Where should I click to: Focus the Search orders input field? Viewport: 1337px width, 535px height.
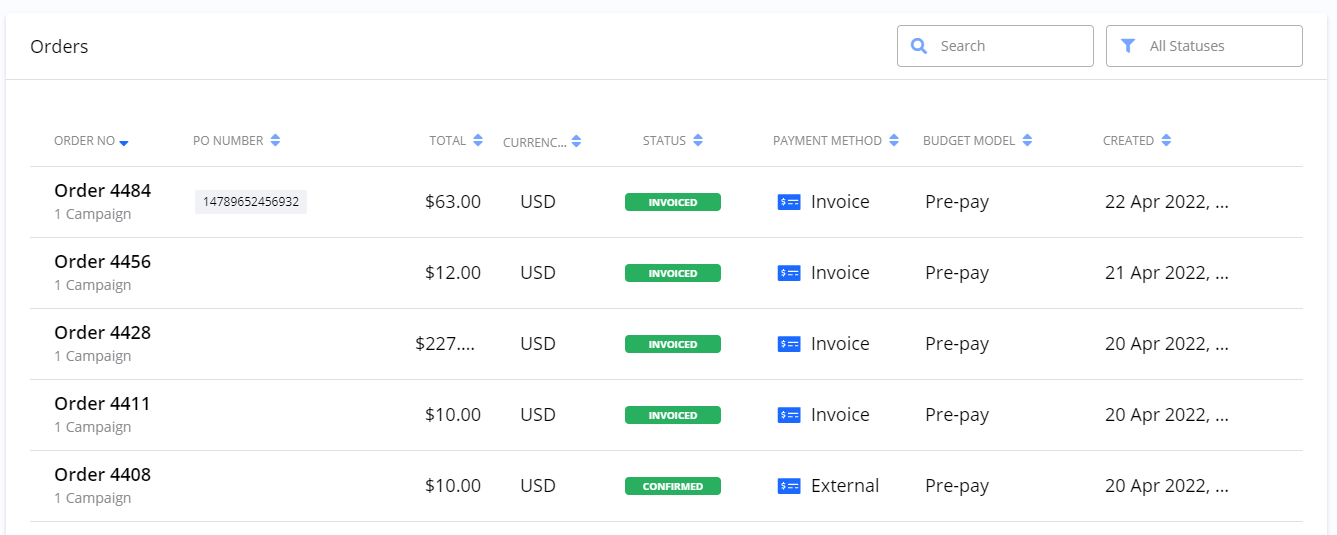pyautogui.click(x=1010, y=46)
